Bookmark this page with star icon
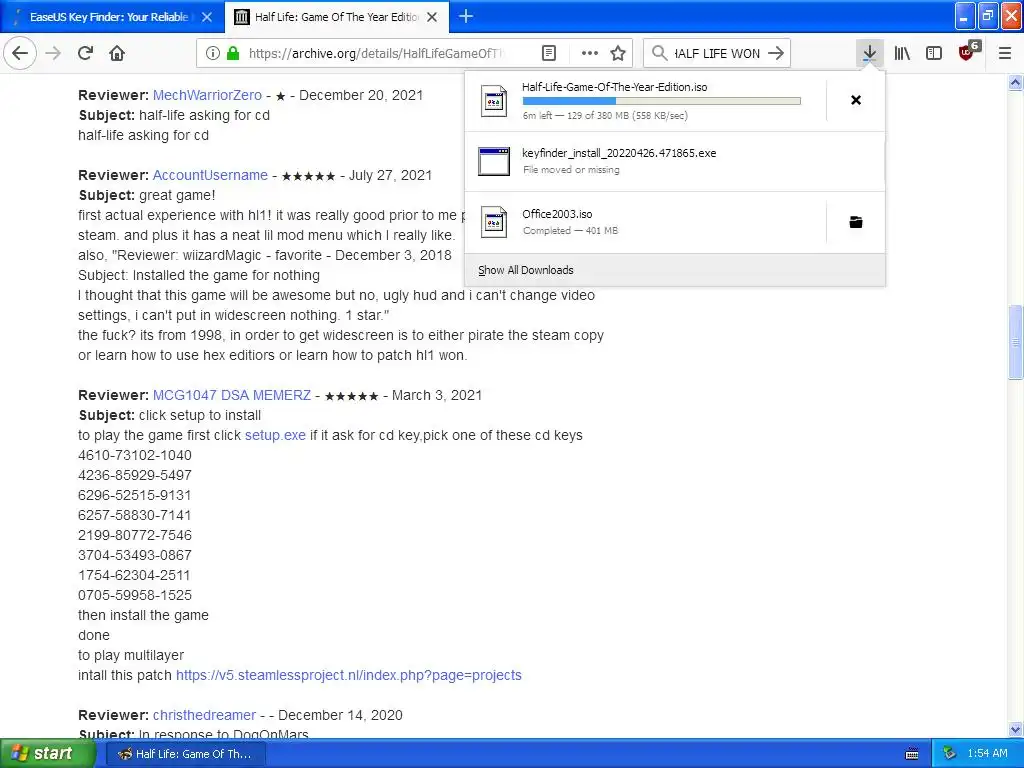This screenshot has height=768, width=1024. [618, 54]
